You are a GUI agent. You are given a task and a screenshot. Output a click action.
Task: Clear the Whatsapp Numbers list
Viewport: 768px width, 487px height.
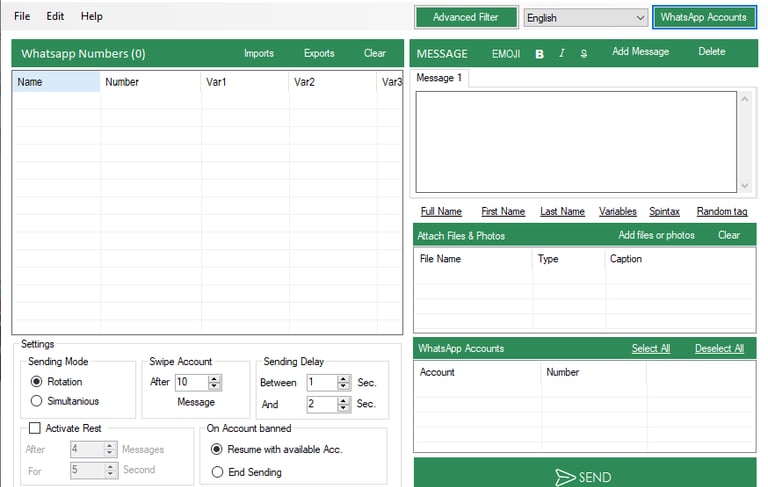375,53
